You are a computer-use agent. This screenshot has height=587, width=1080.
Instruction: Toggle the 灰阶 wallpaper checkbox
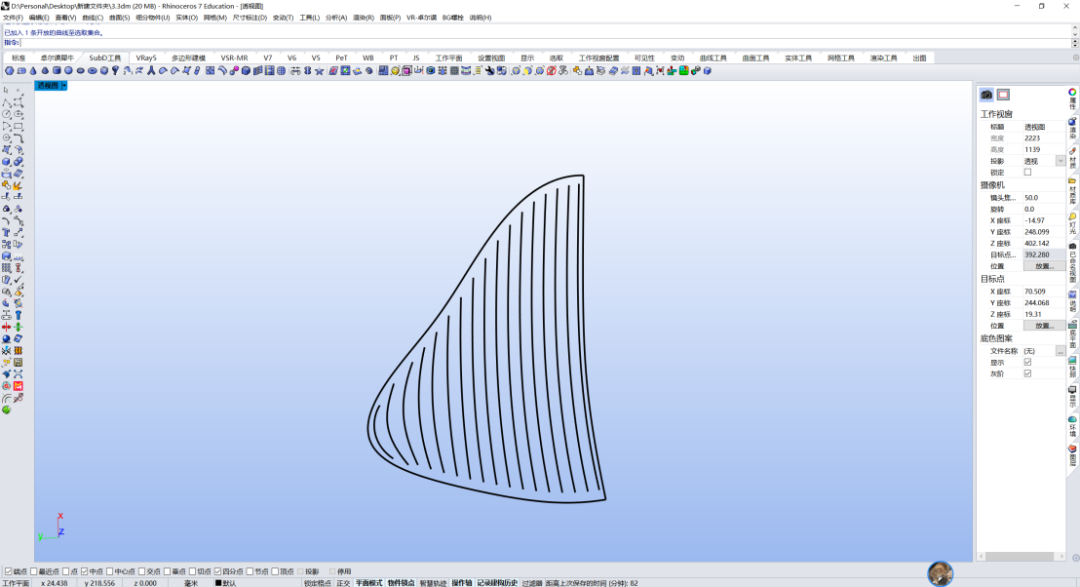point(1028,373)
